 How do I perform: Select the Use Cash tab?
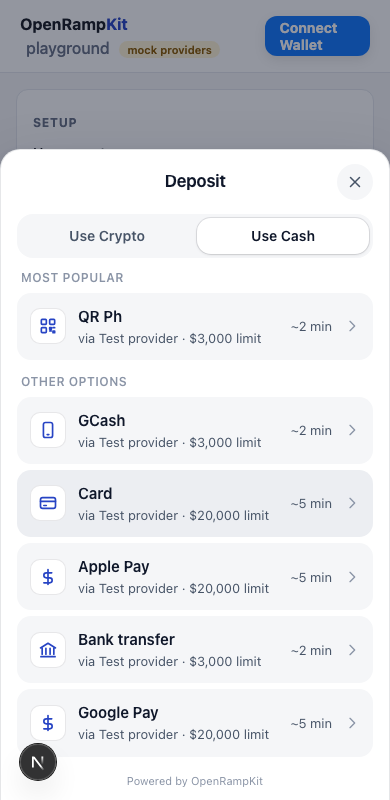click(x=283, y=236)
